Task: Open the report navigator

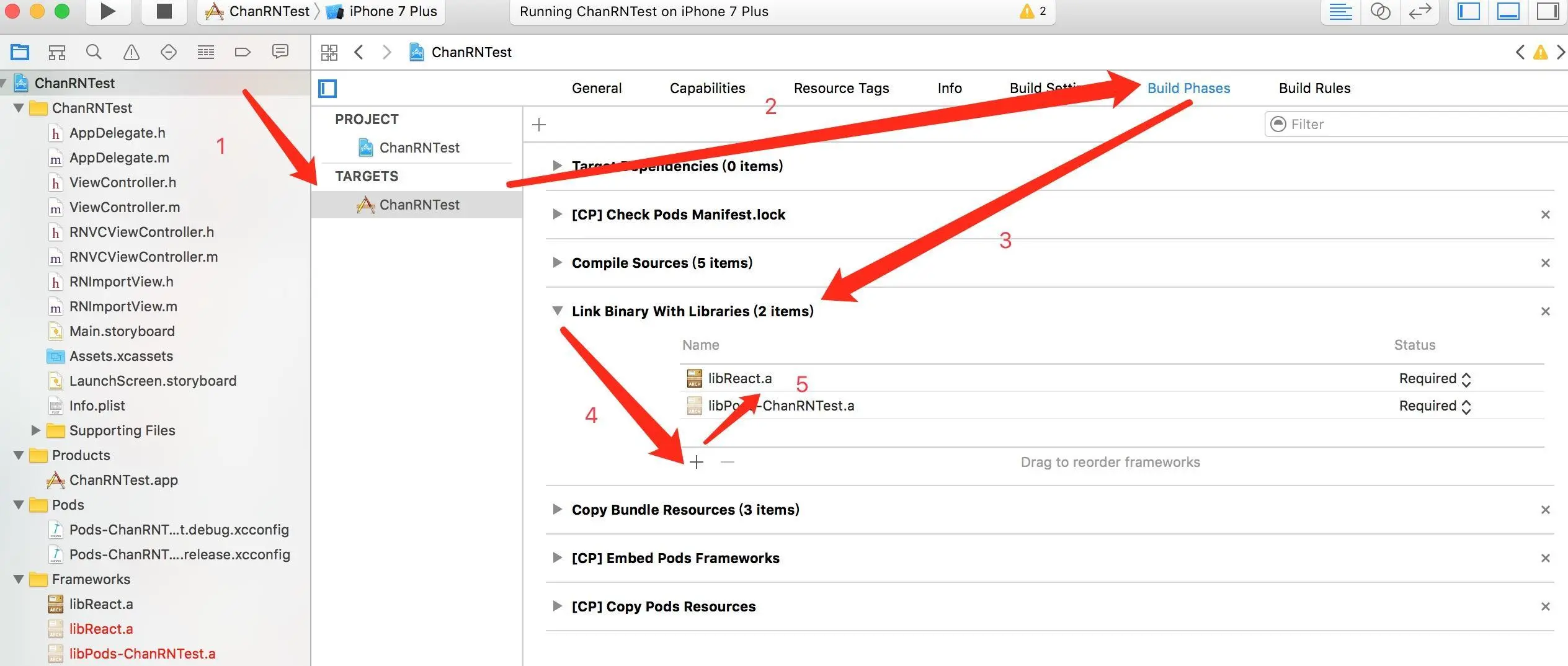Action: [x=280, y=51]
